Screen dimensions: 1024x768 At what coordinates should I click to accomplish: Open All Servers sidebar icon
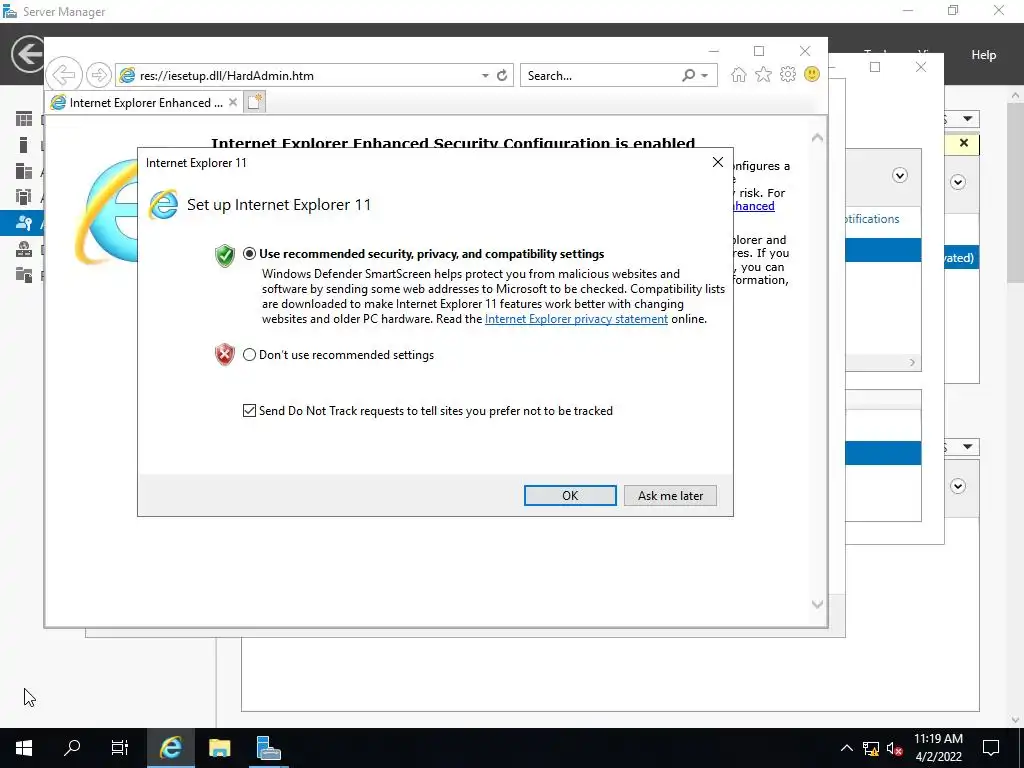point(24,171)
